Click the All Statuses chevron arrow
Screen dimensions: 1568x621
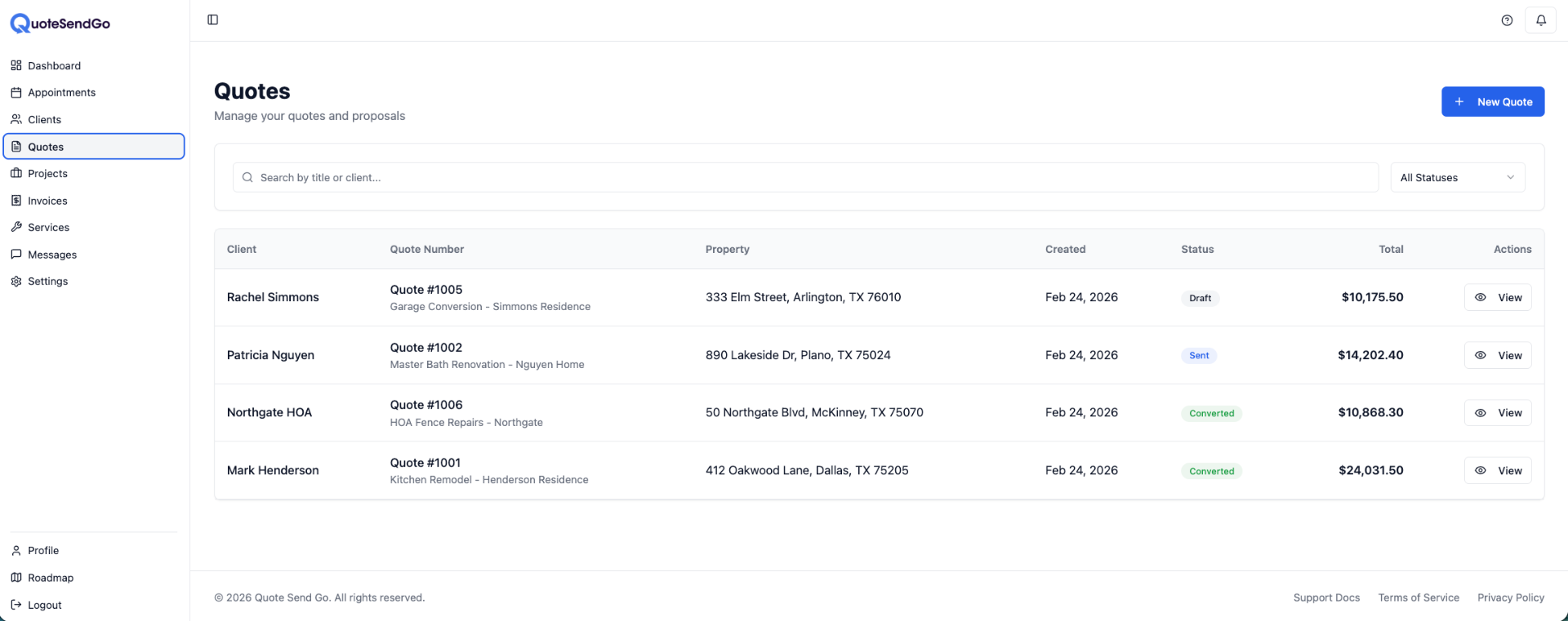pos(1510,178)
